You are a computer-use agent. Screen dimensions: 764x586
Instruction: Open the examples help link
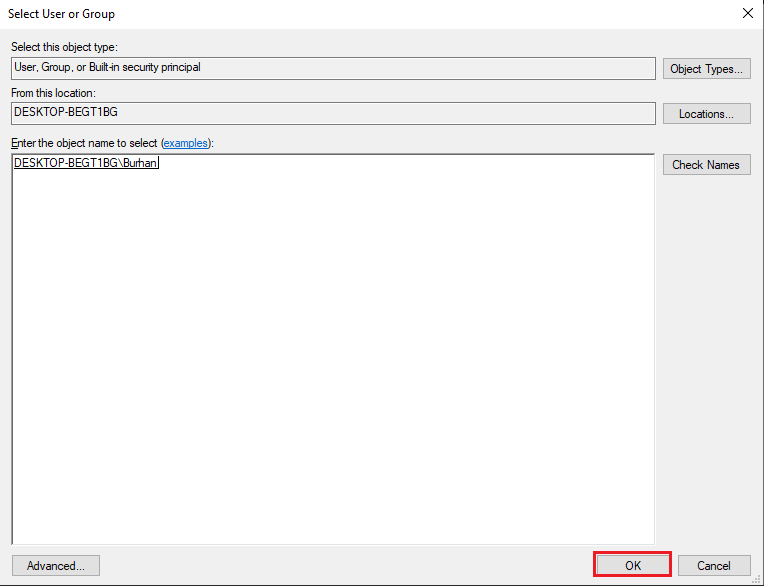pos(186,143)
